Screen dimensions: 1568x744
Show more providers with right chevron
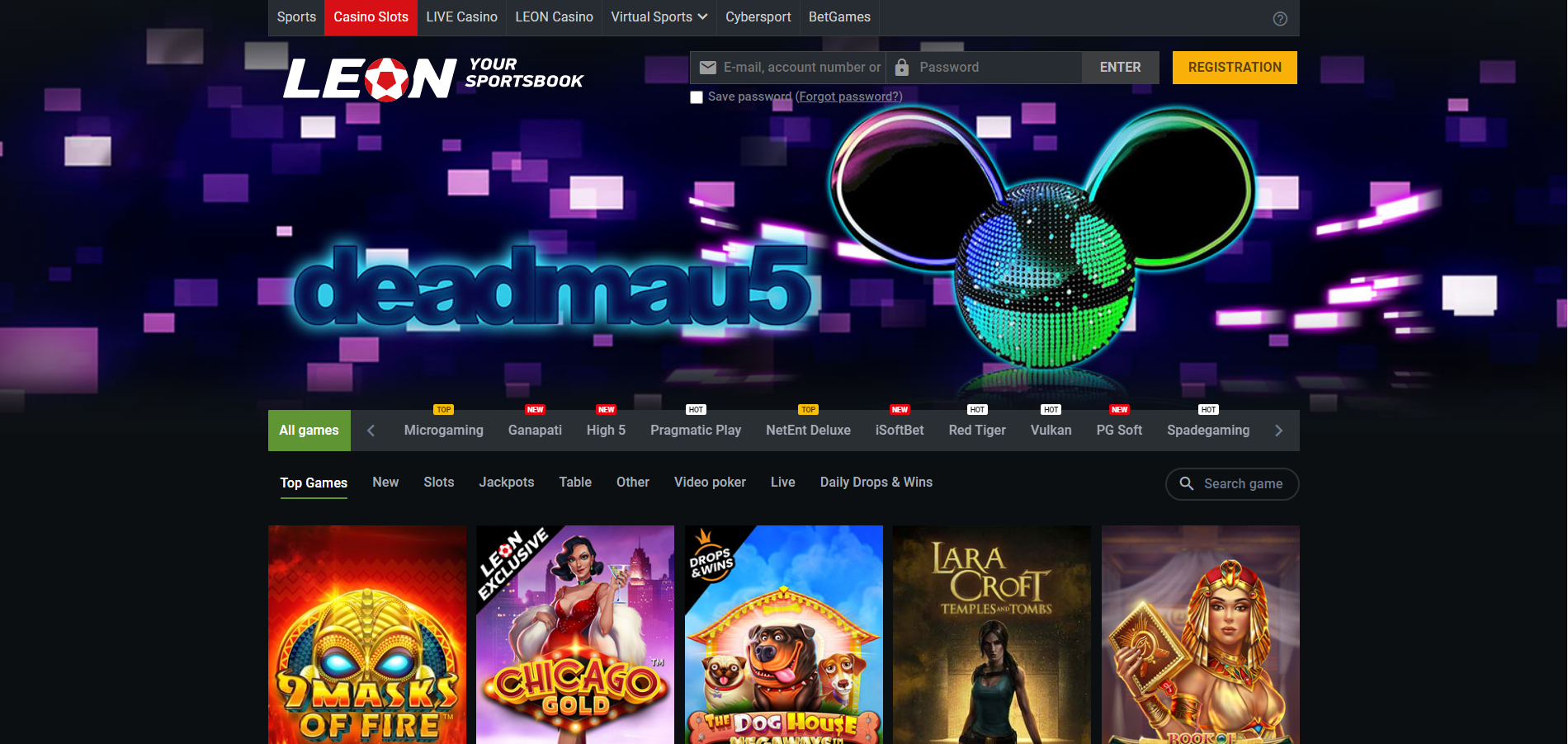[1278, 431]
